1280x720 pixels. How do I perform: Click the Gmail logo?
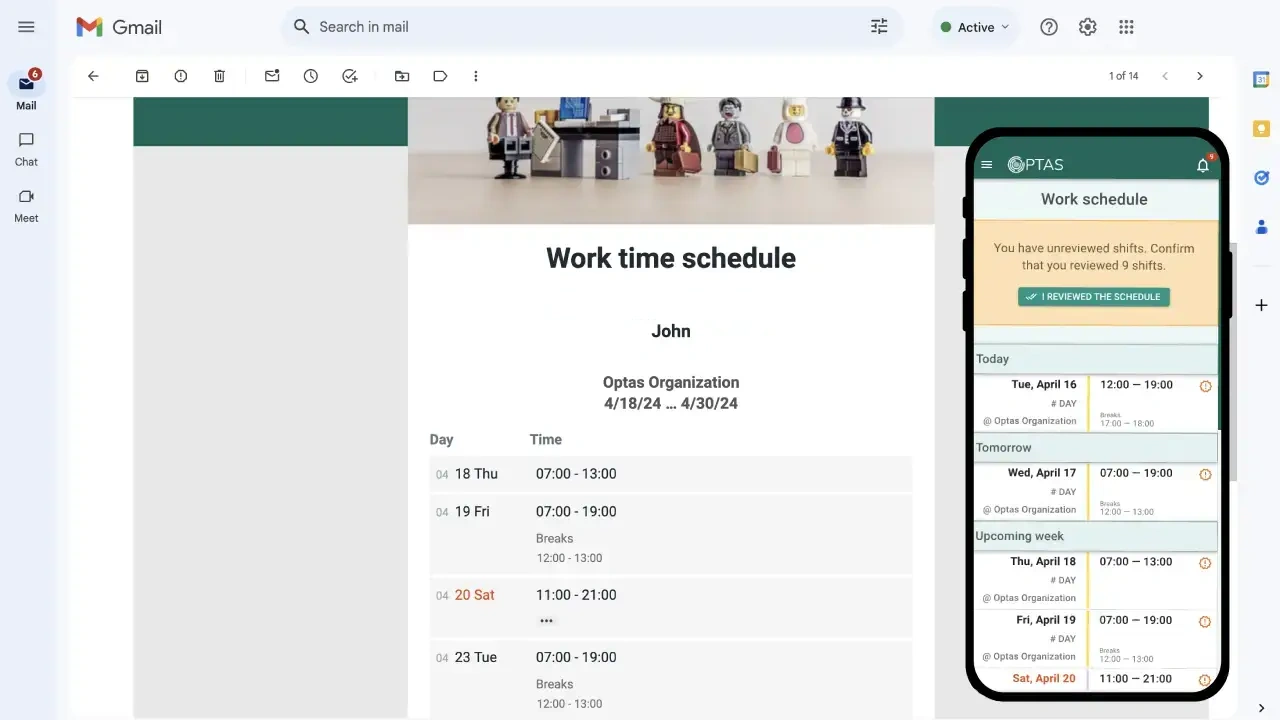click(x=119, y=27)
